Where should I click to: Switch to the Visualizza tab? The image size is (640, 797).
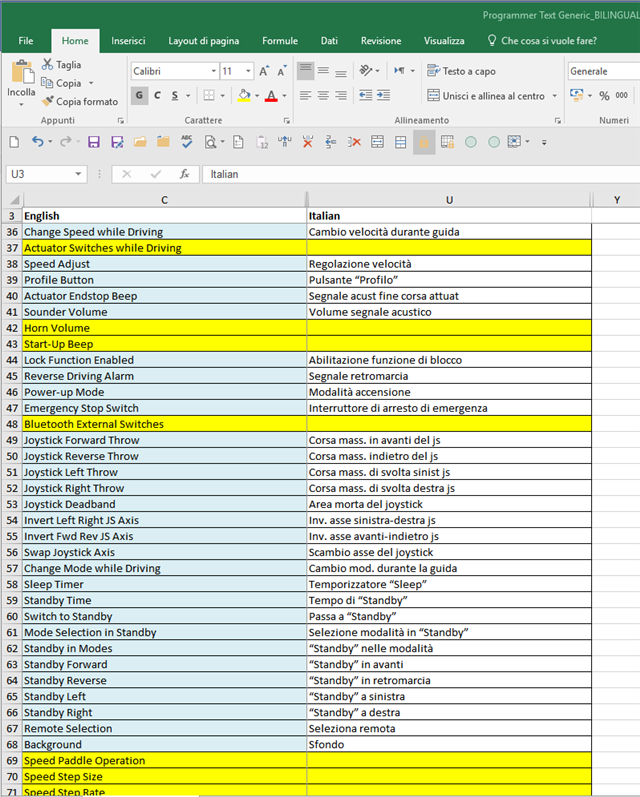coord(444,41)
